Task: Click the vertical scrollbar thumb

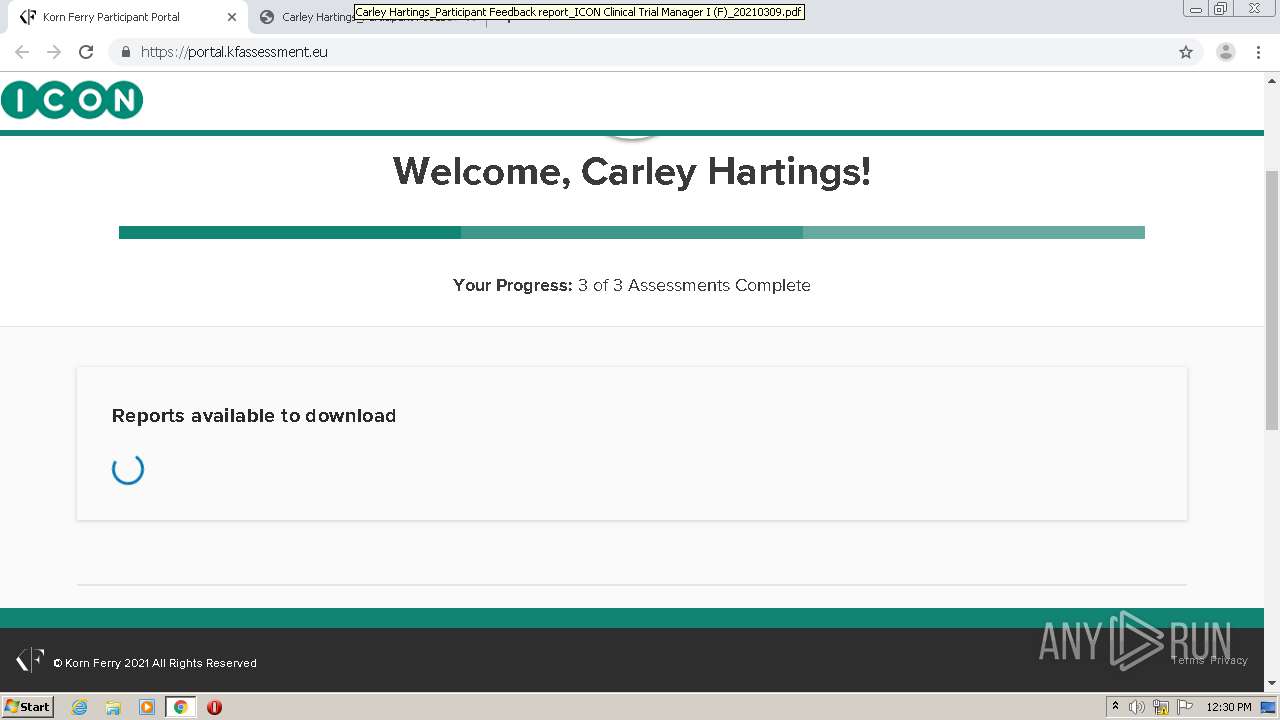Action: coord(1272,300)
